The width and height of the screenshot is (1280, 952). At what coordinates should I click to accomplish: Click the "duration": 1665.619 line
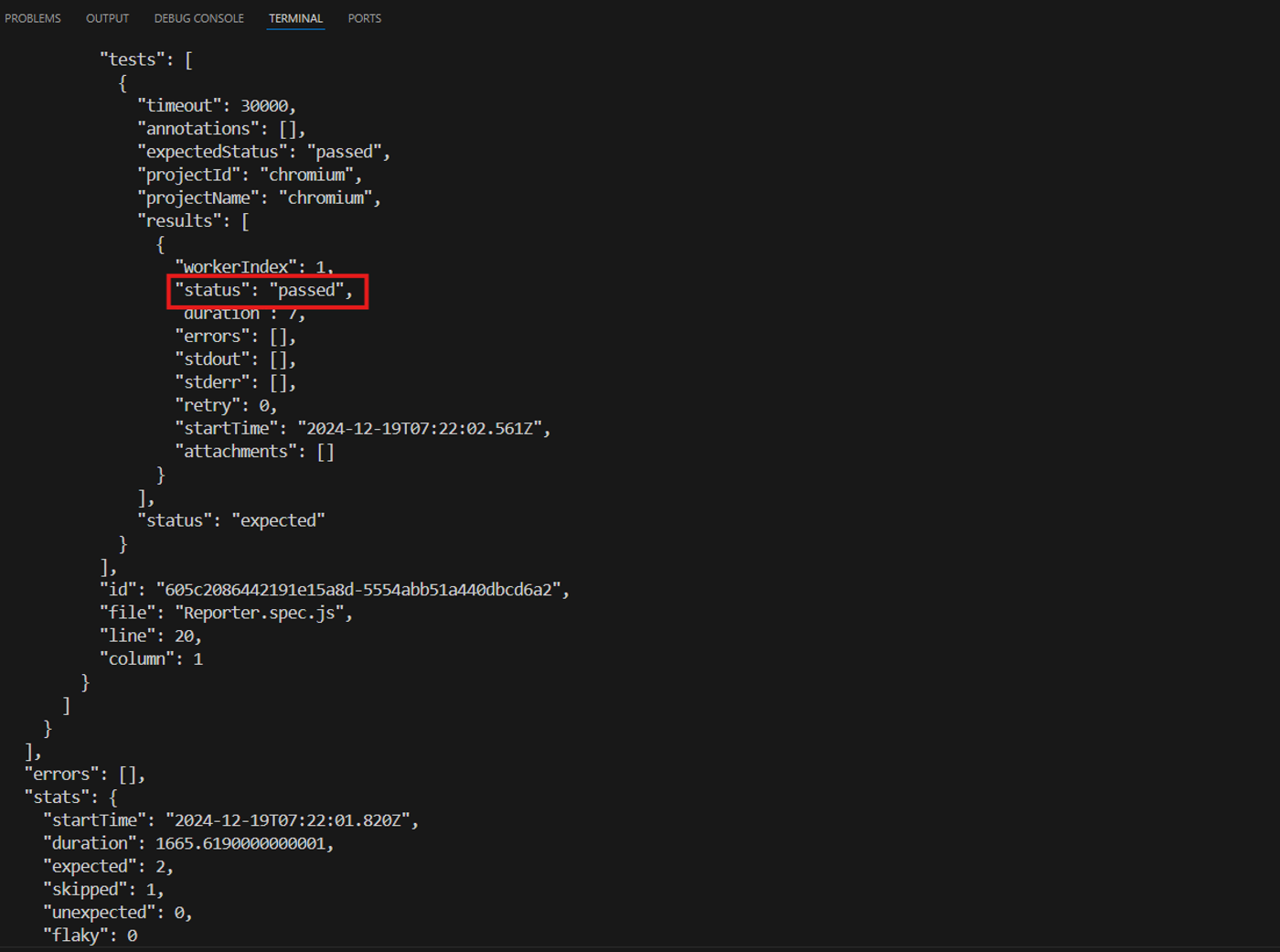click(188, 843)
